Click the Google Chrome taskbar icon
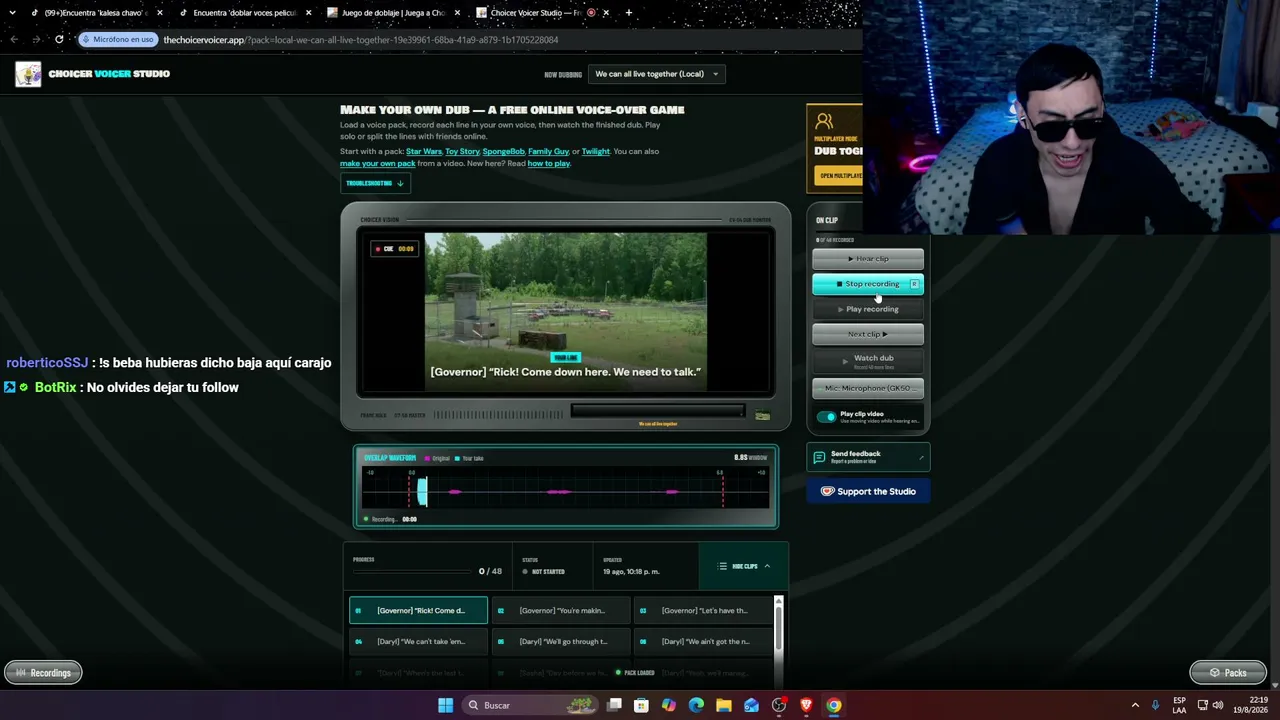 pyautogui.click(x=833, y=705)
